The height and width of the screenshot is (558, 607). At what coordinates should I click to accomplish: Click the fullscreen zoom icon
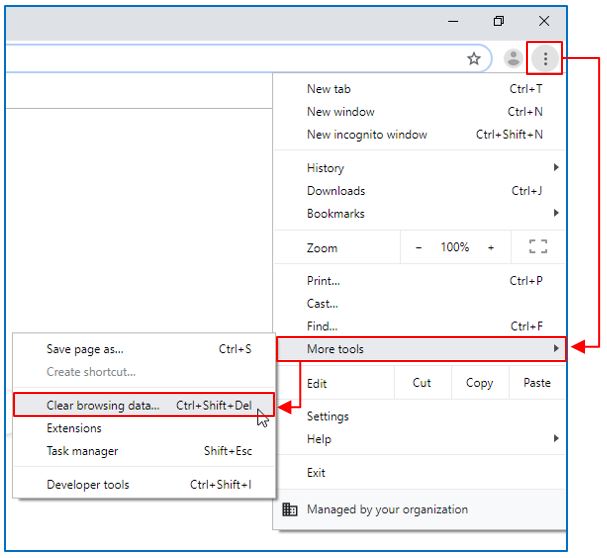pos(537,247)
